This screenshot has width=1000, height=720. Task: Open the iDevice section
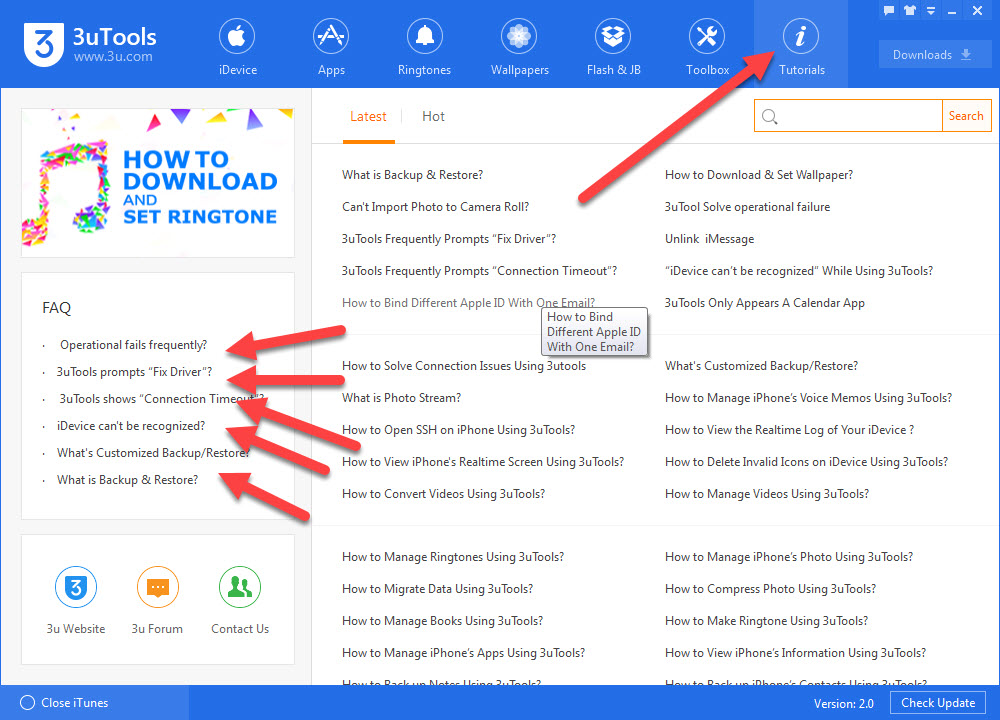237,47
